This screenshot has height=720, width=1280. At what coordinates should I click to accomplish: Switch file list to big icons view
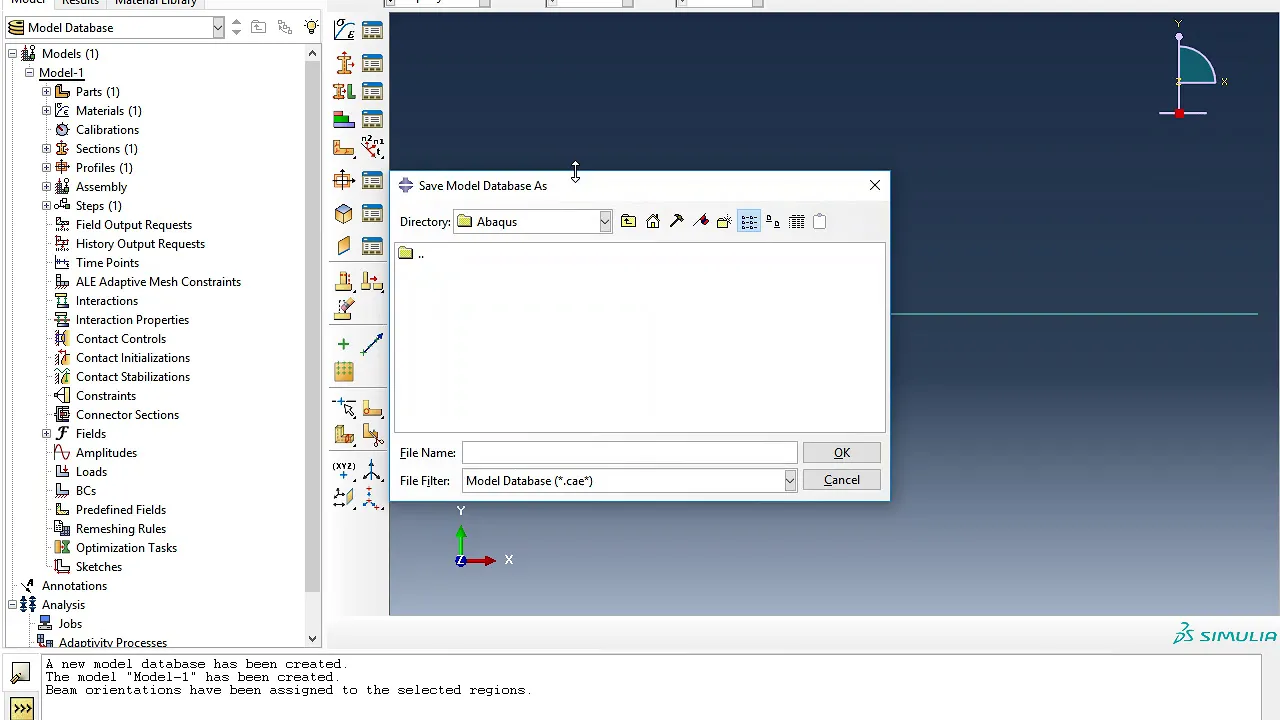(x=773, y=222)
